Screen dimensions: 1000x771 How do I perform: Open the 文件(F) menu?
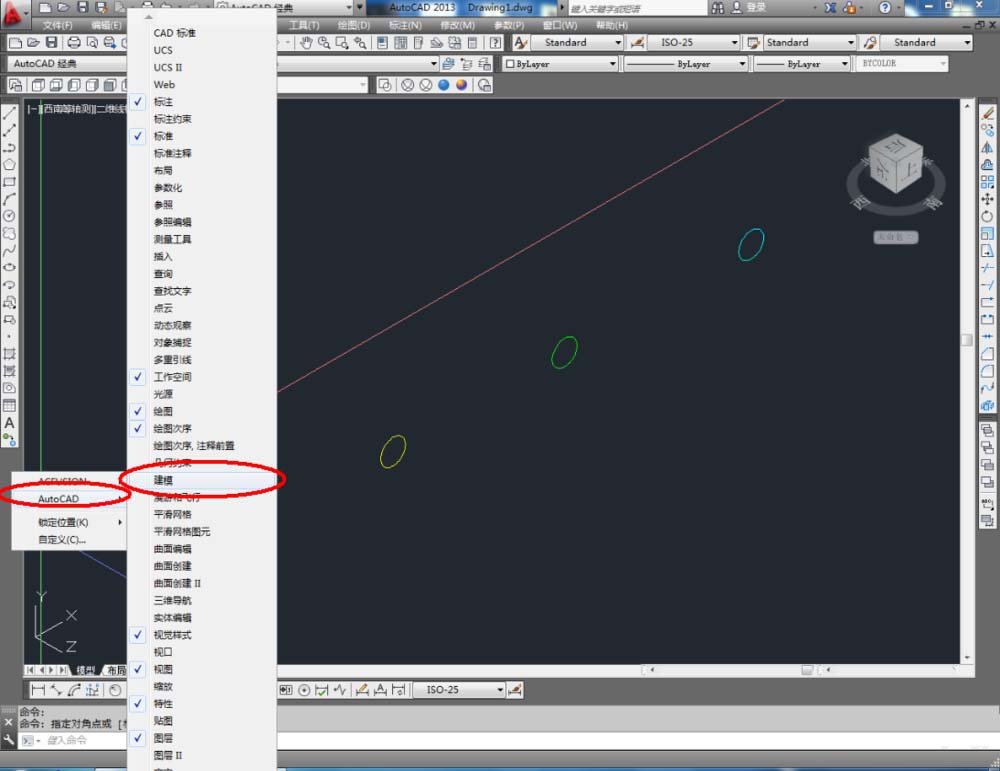58,26
